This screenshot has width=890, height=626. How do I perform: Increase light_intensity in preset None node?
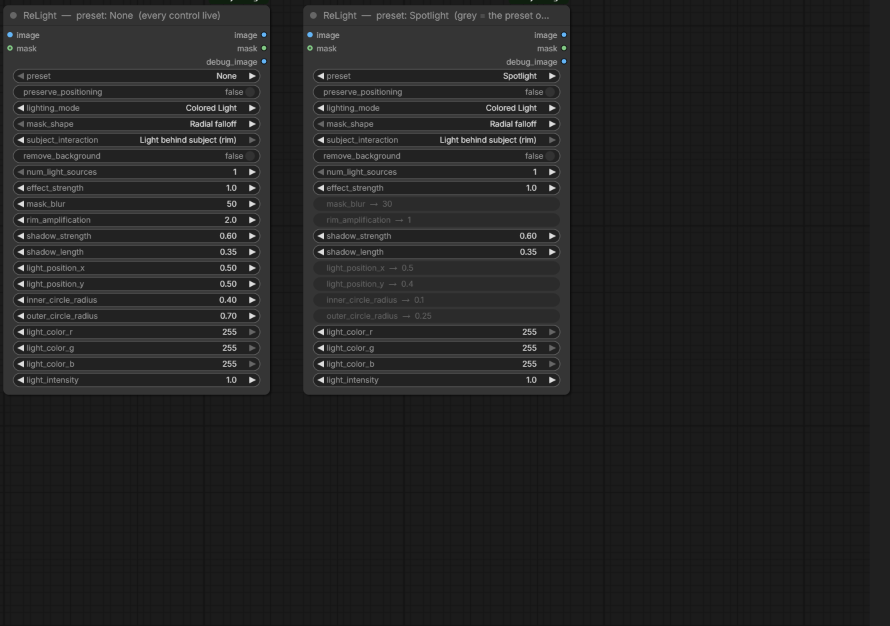click(x=252, y=380)
